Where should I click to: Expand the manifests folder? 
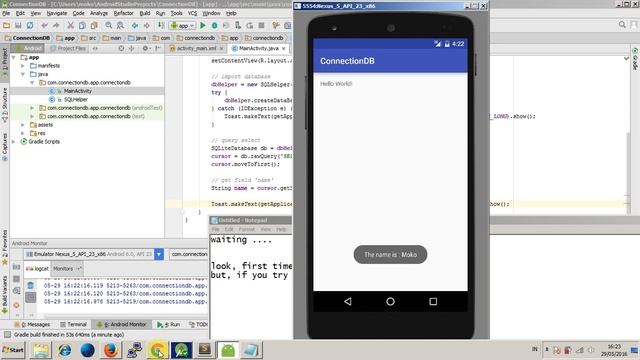(23, 66)
